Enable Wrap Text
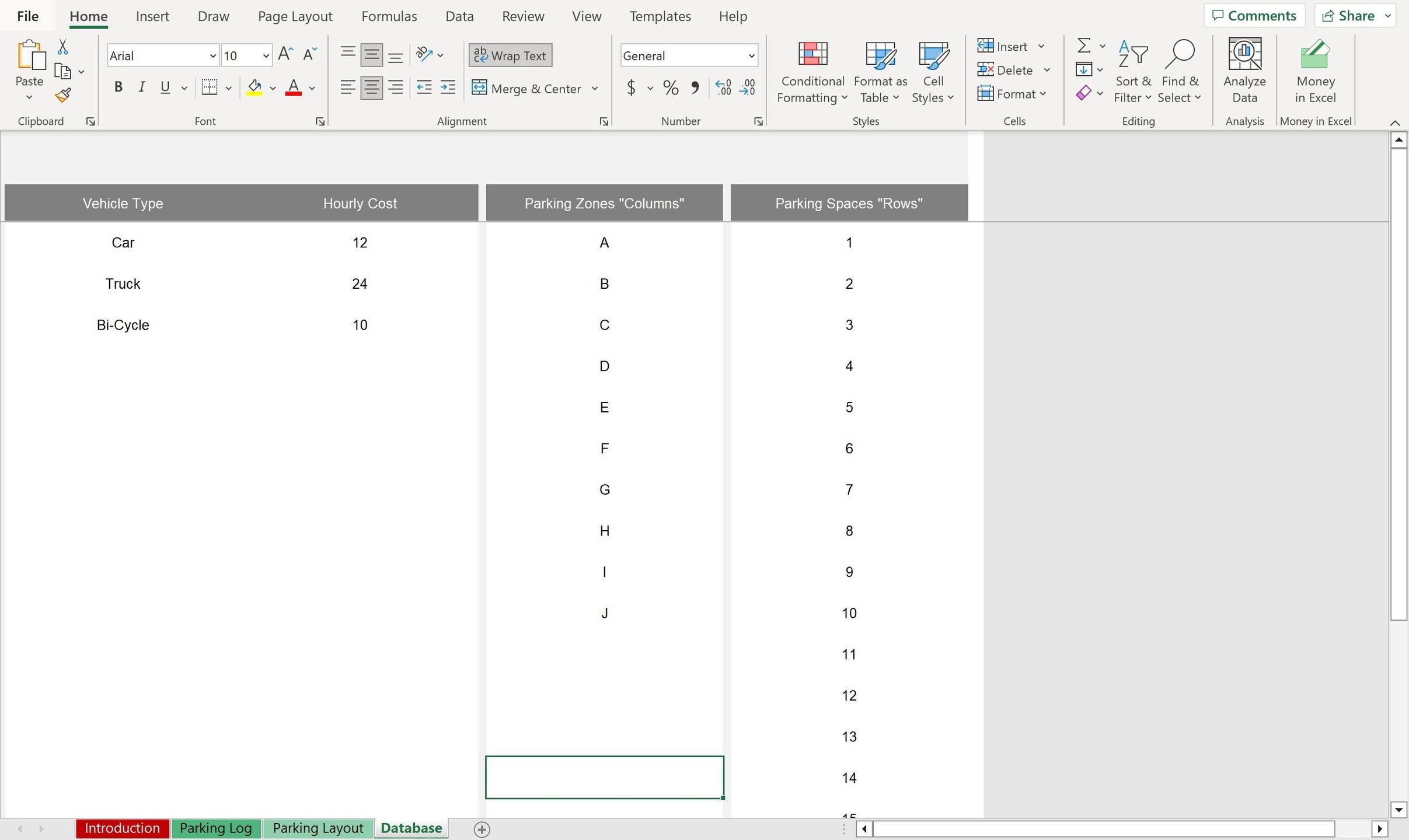 509,55
